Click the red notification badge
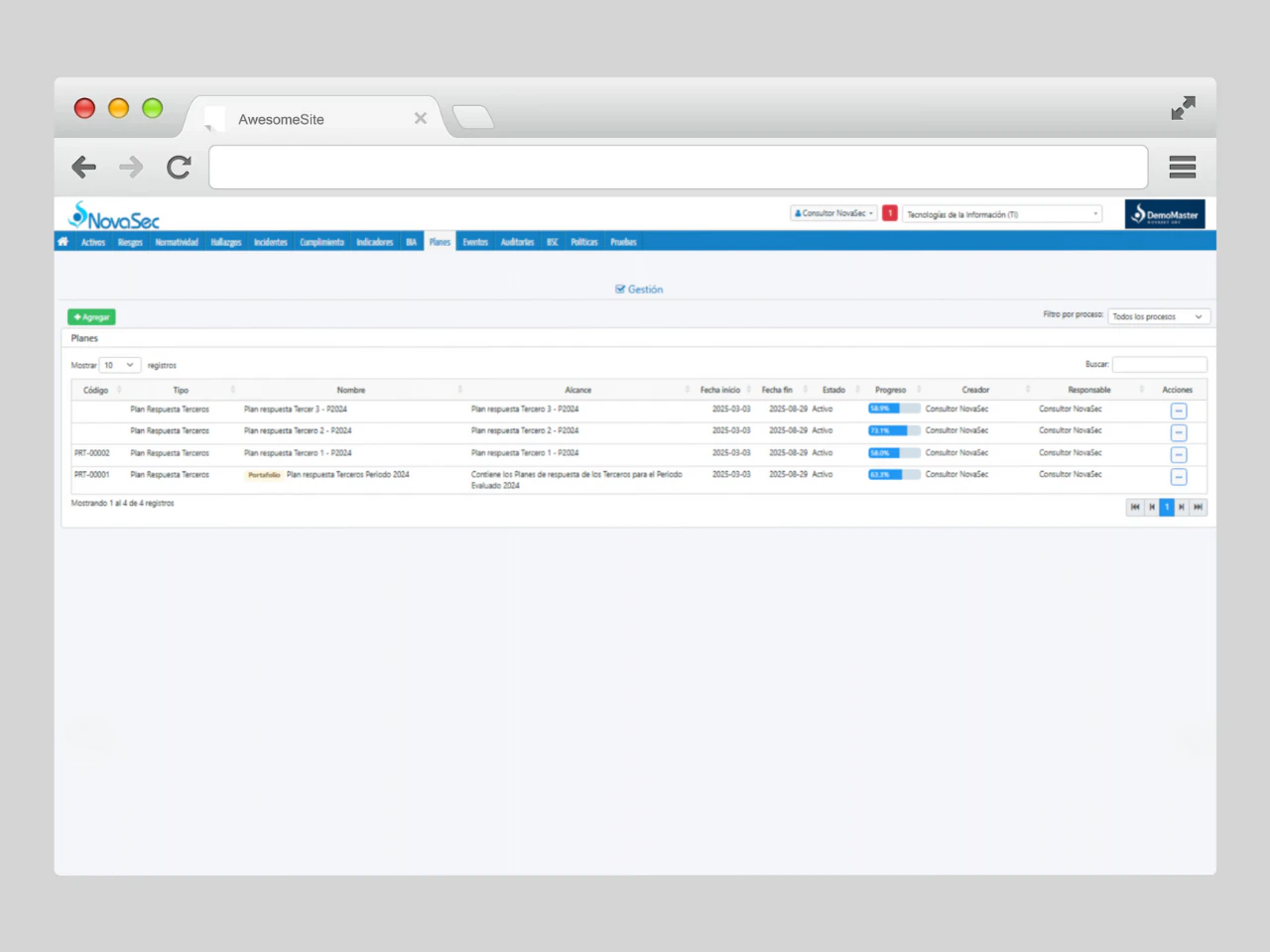Screen dimensions: 1270x952 point(890,213)
